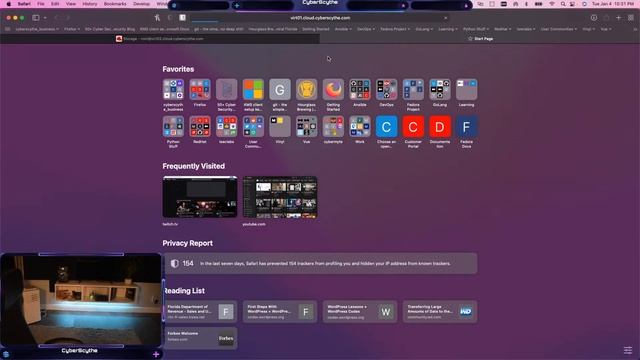Expand the Learning bookmarks bar folder
Image resolution: width=640 pixels, height=360 pixels.
coord(448,29)
